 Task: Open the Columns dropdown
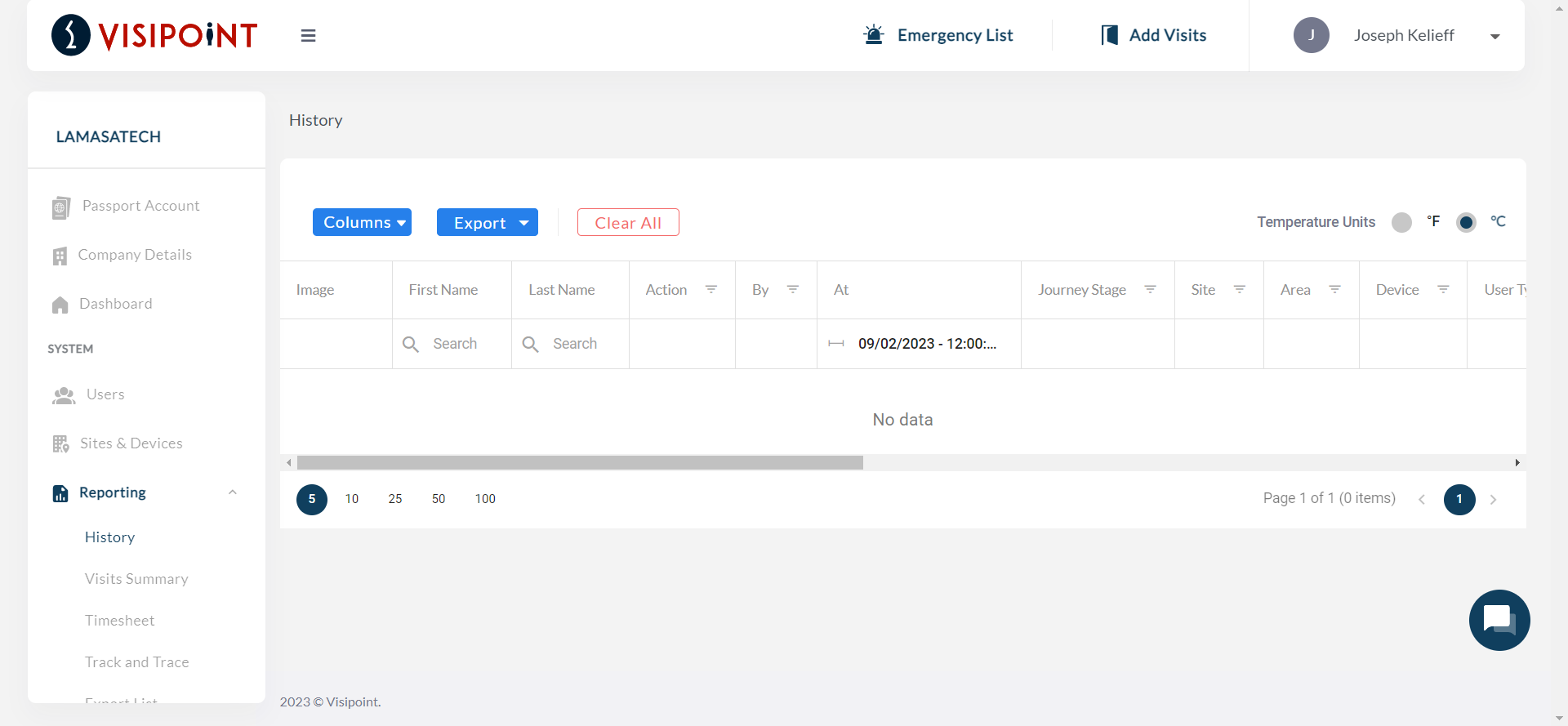362,222
